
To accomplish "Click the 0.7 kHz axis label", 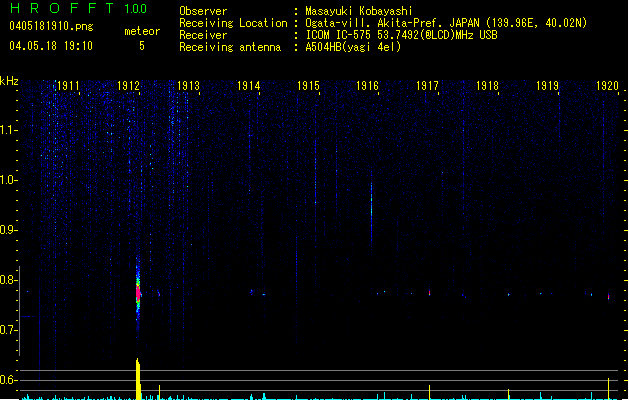I will point(8,330).
